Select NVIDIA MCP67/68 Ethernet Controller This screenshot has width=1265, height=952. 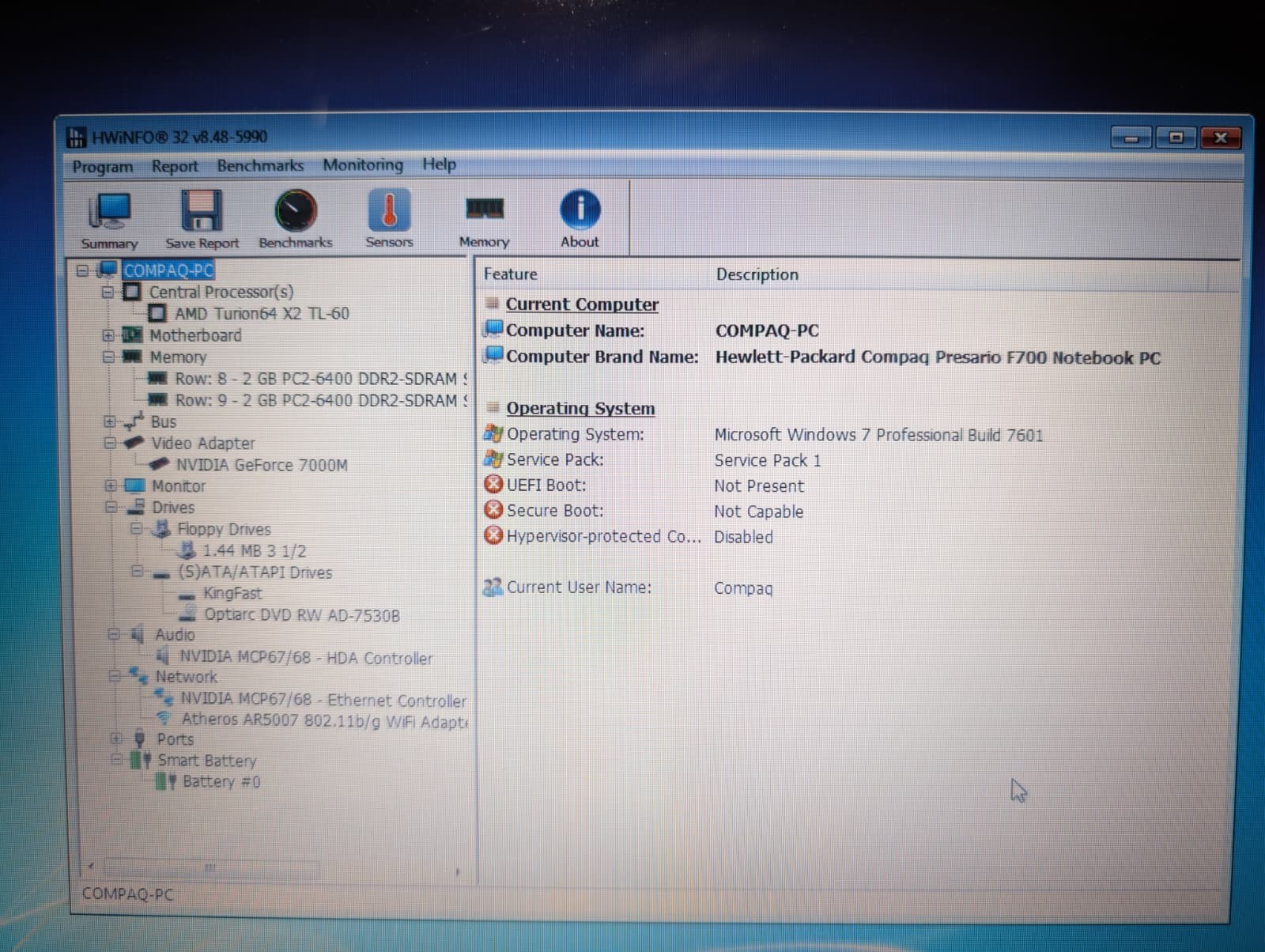point(323,700)
